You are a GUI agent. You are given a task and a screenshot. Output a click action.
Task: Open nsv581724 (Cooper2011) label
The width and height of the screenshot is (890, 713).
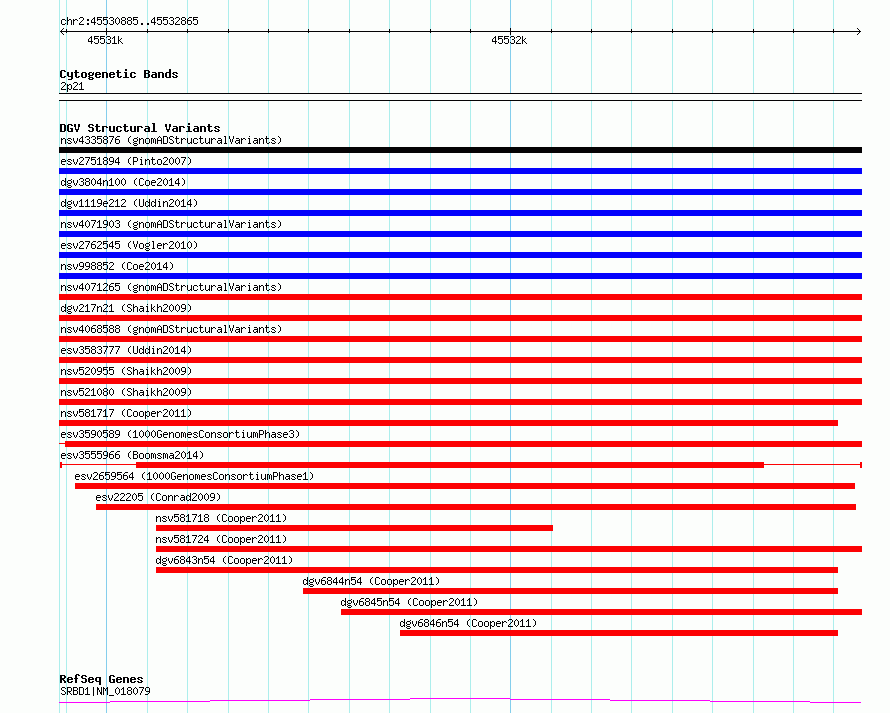point(221,539)
